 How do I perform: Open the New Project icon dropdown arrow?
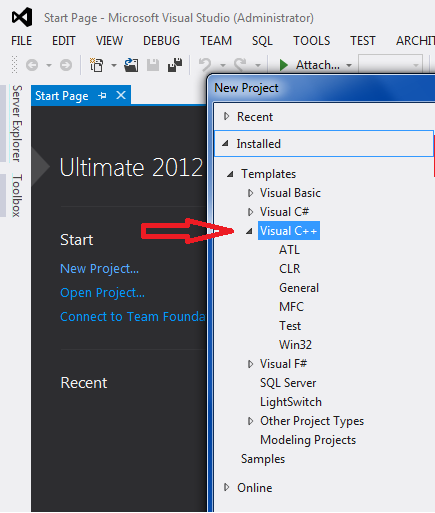[x=114, y=65]
